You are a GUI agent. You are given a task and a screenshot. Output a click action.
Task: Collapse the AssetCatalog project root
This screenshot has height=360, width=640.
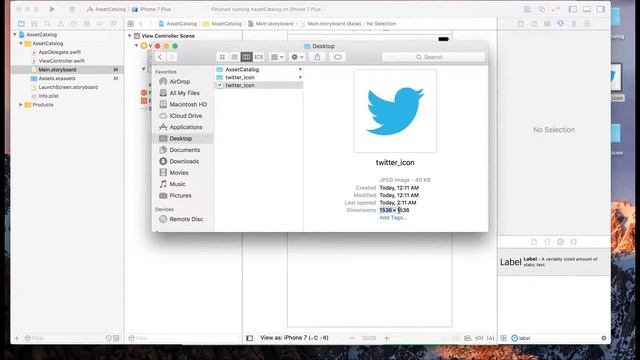pyautogui.click(x=15, y=35)
